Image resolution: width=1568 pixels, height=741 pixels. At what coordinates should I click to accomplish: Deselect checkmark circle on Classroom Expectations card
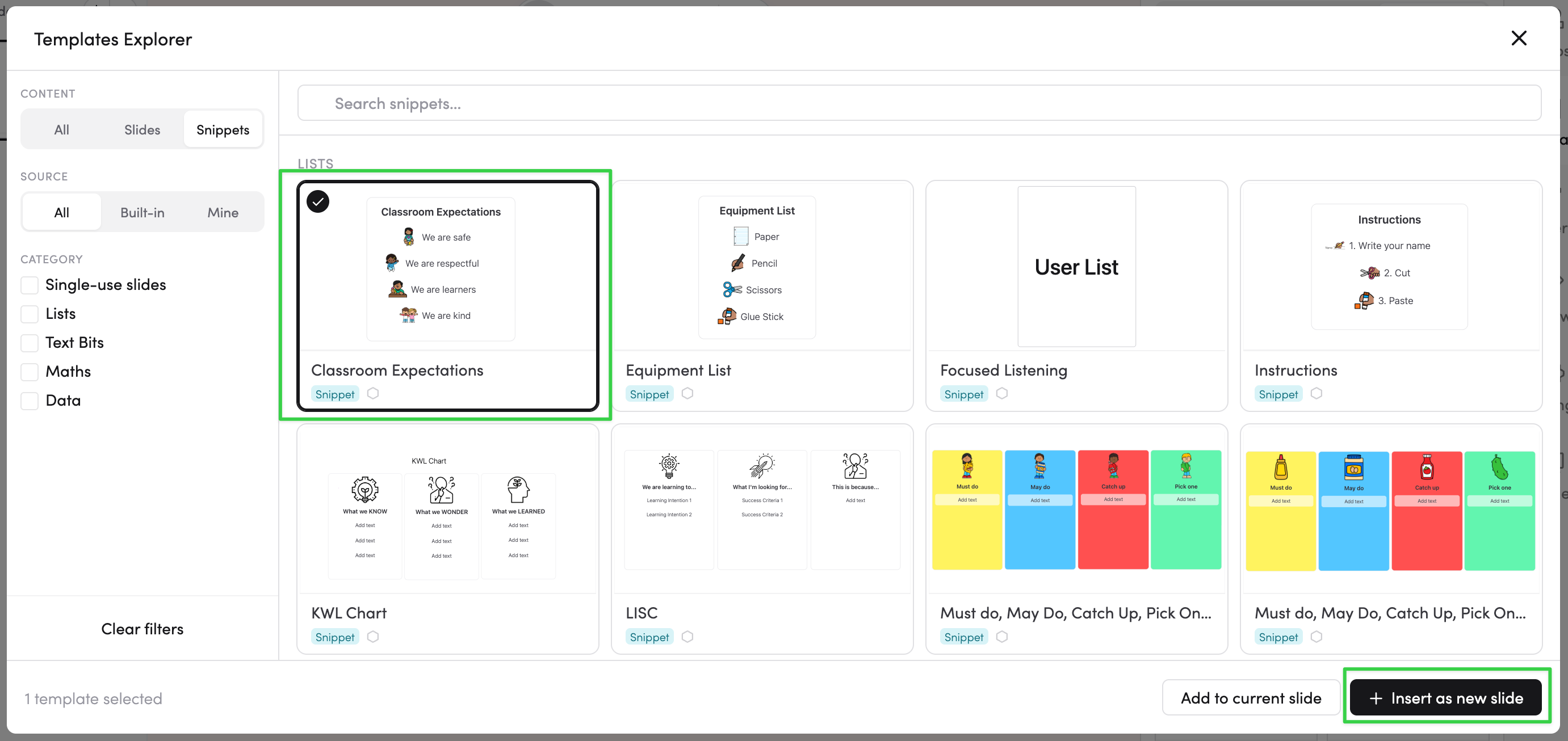318,201
